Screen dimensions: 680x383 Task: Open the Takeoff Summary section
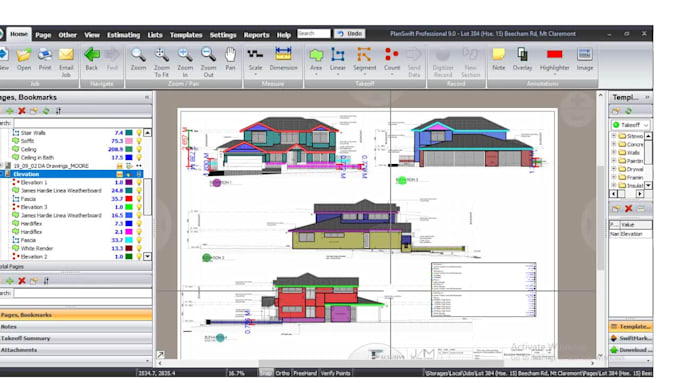tap(76, 338)
